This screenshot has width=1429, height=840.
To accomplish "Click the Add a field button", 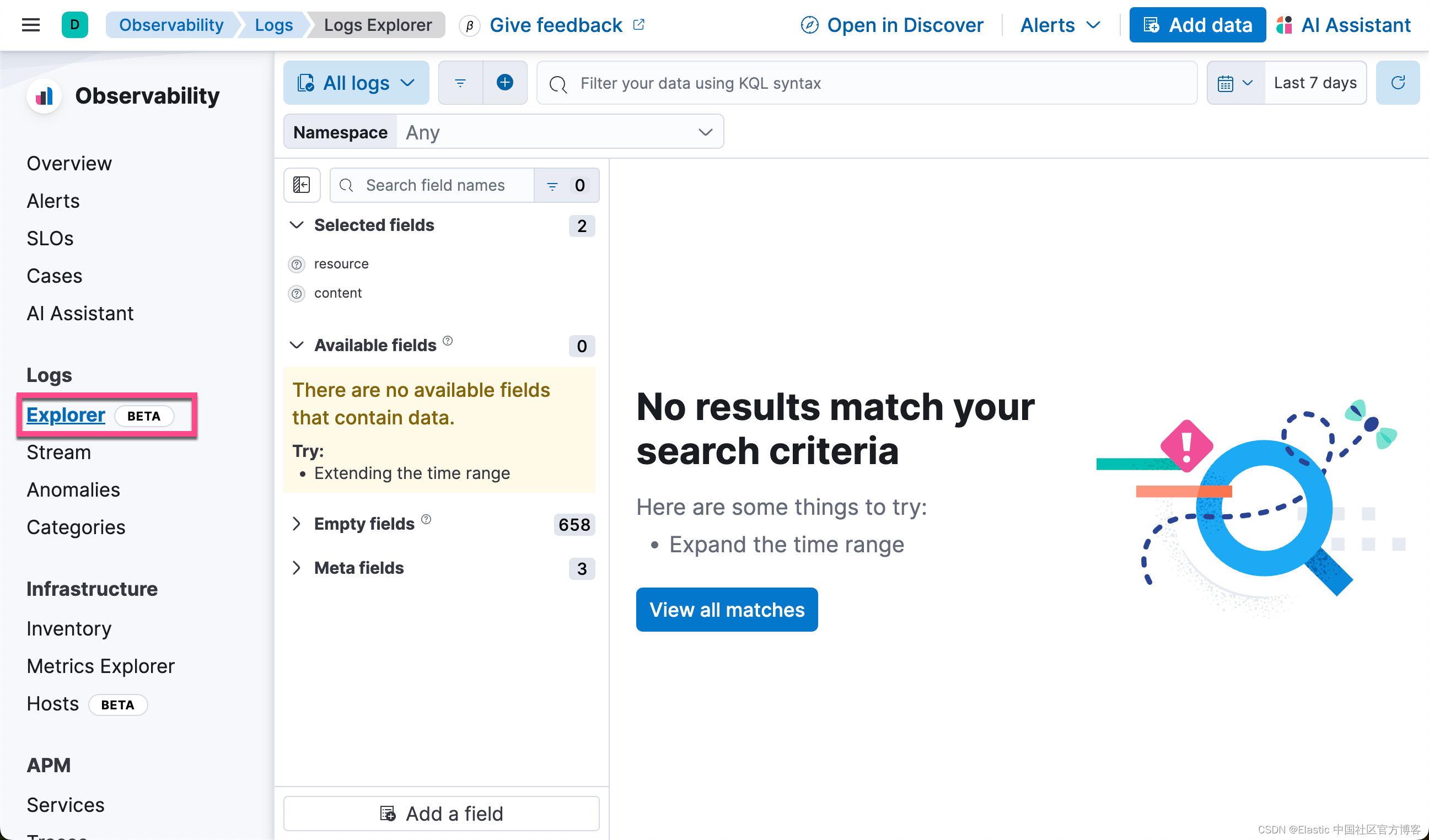I will (441, 814).
